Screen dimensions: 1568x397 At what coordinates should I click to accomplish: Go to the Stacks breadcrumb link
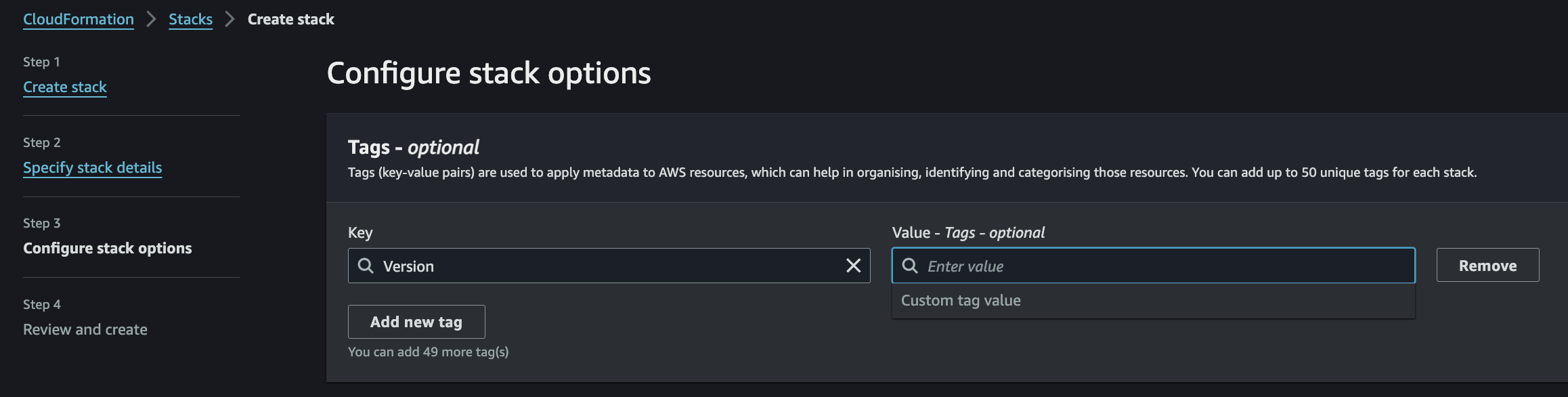point(190,19)
